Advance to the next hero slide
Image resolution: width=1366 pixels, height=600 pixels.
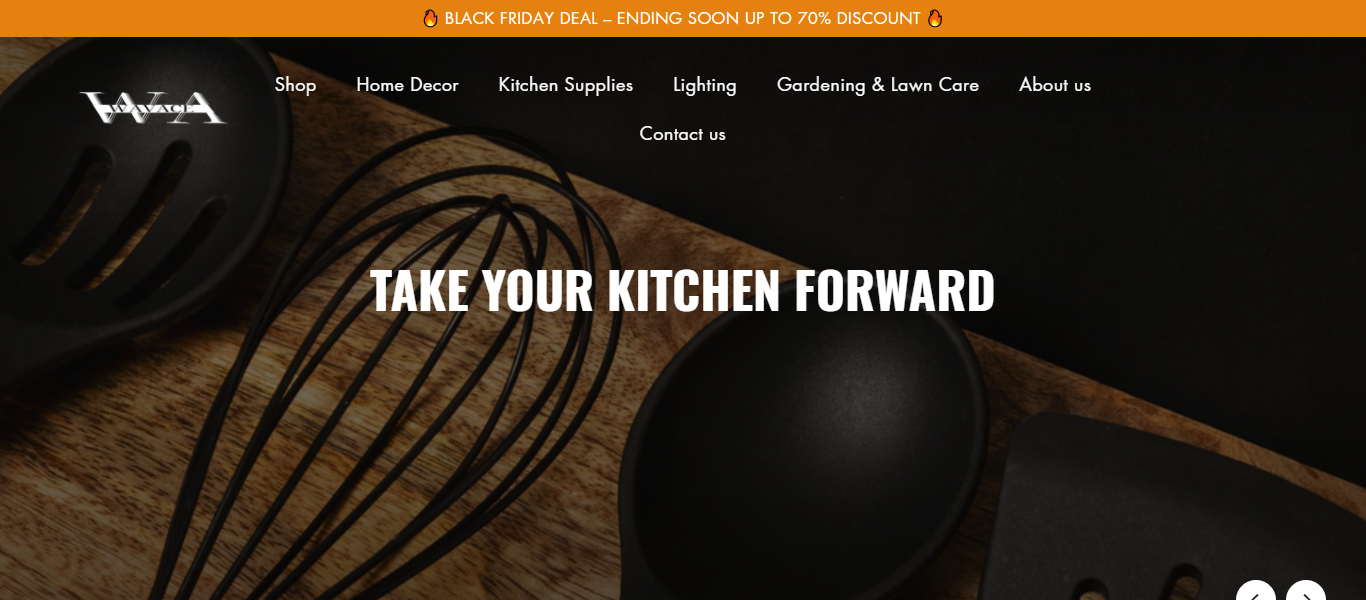1306,591
